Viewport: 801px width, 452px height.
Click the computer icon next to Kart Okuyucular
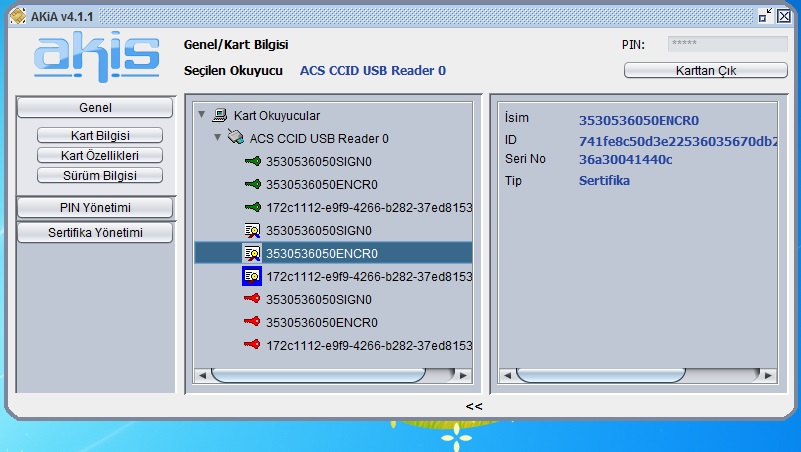point(221,115)
